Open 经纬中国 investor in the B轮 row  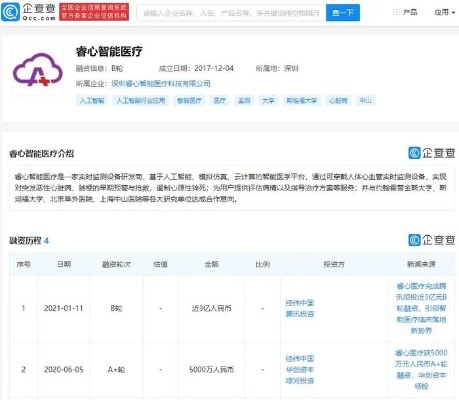click(x=300, y=303)
